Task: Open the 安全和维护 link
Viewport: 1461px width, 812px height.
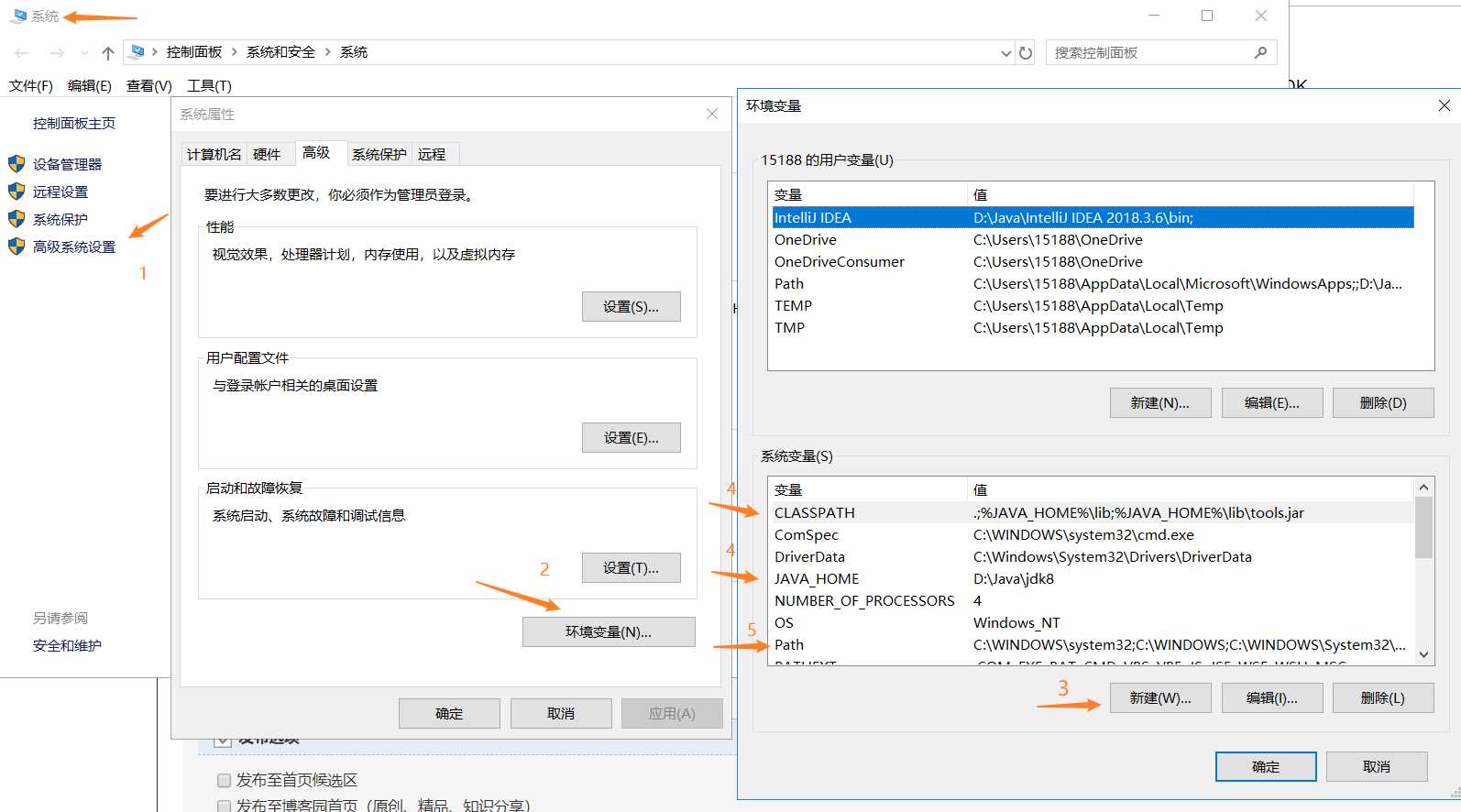Action: (x=67, y=646)
